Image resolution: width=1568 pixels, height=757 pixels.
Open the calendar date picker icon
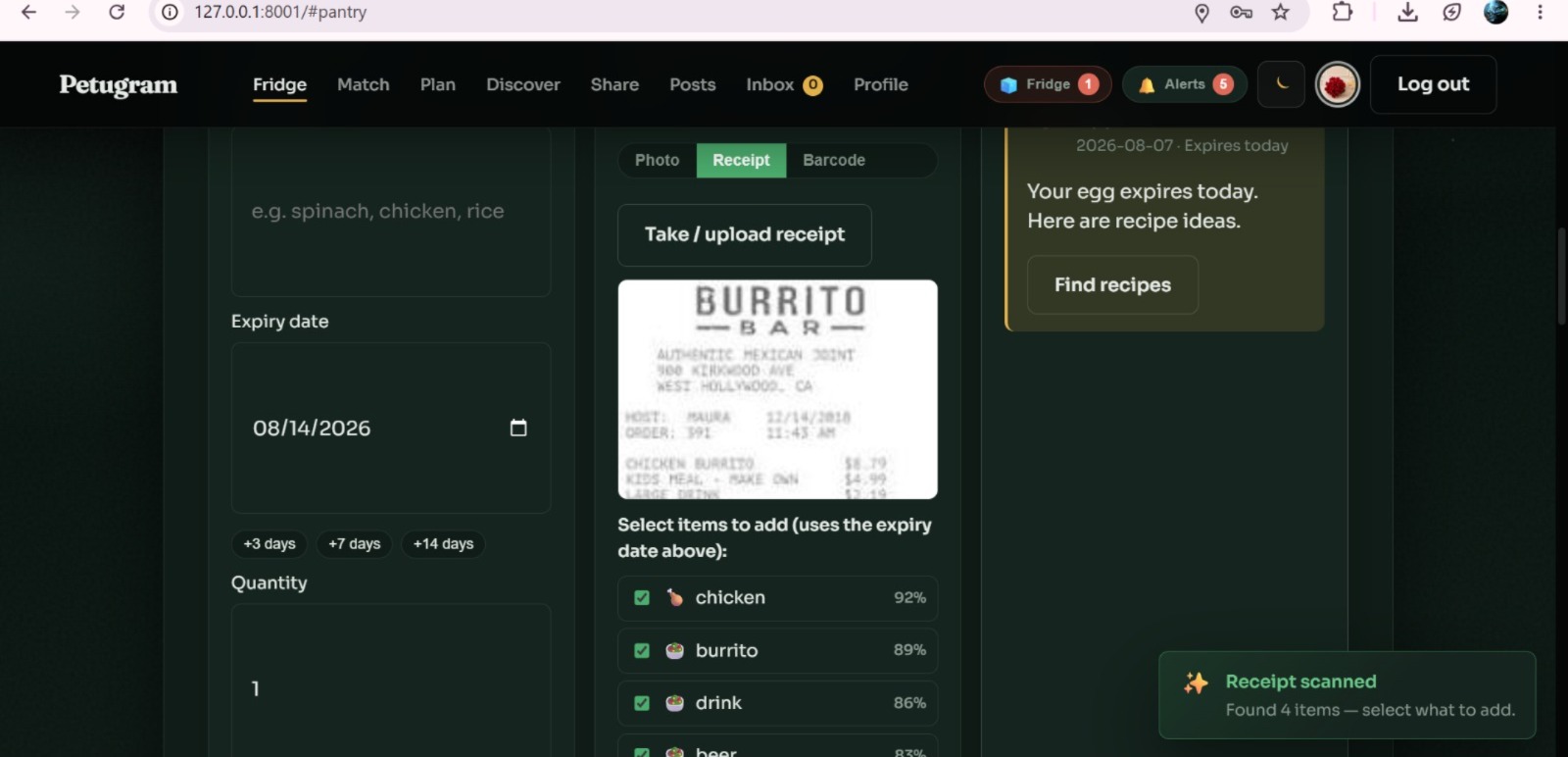point(518,428)
